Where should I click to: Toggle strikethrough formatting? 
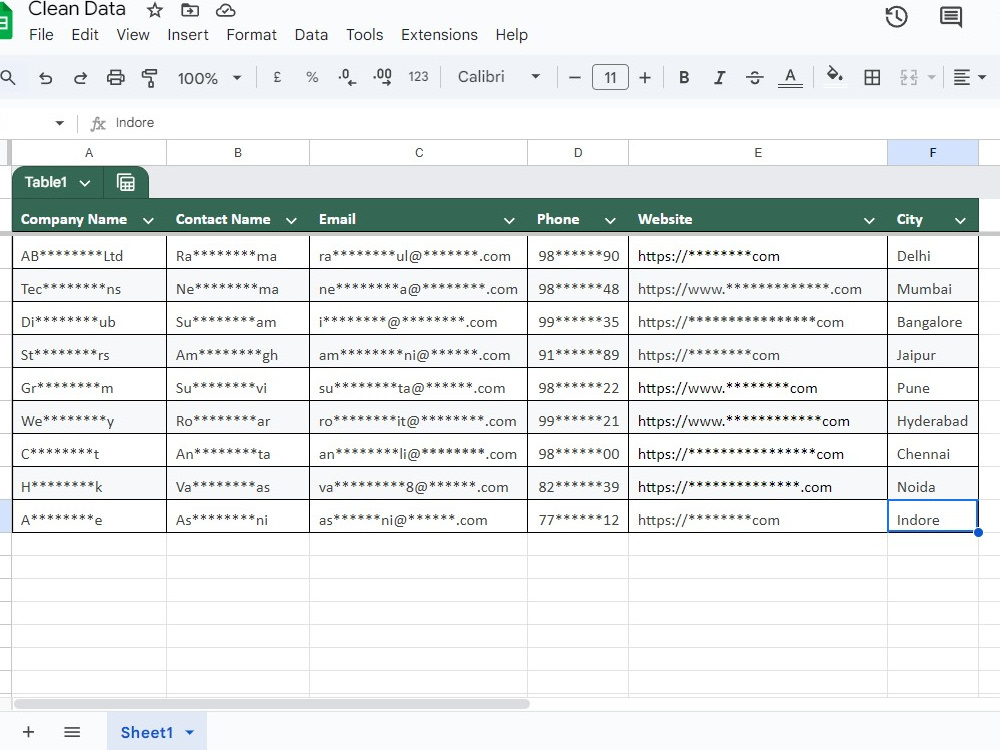[754, 77]
